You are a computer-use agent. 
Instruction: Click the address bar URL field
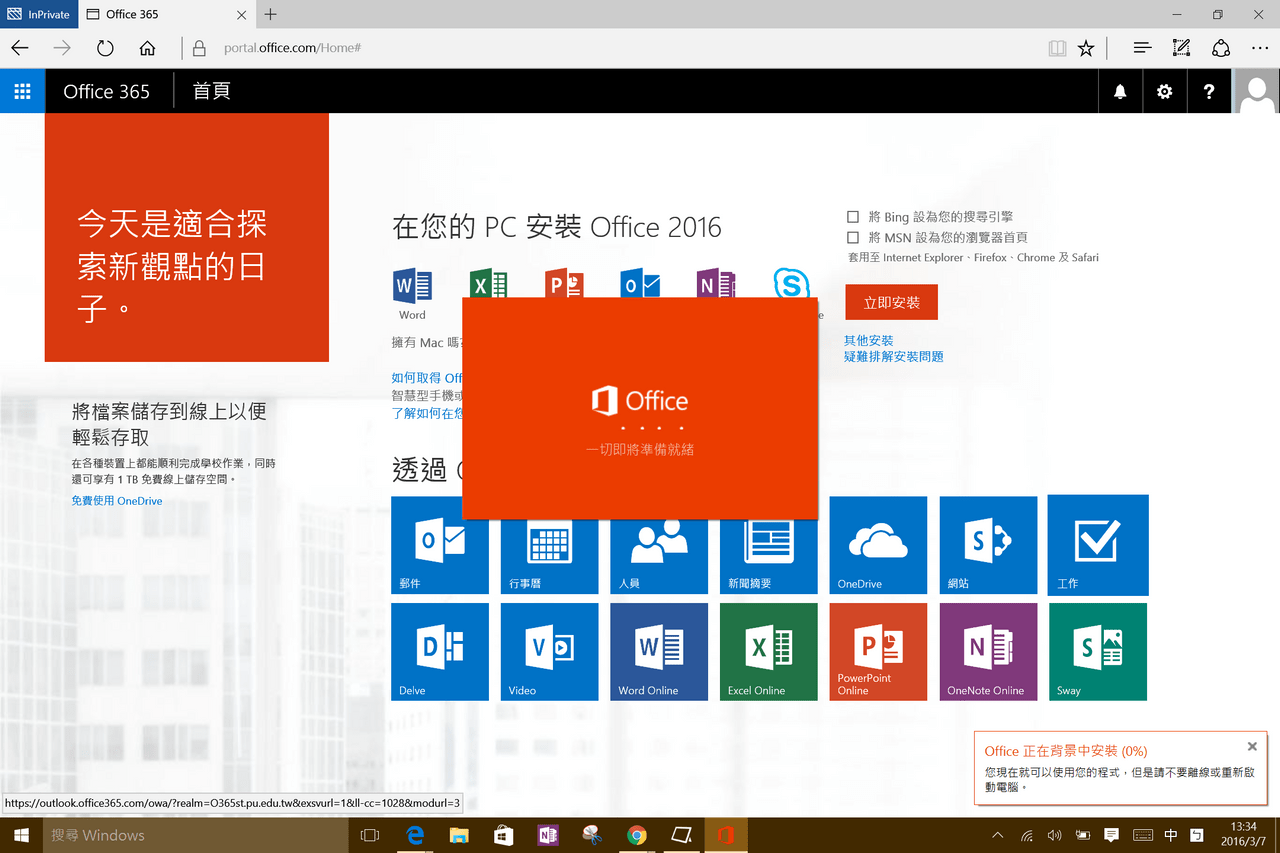click(610, 48)
